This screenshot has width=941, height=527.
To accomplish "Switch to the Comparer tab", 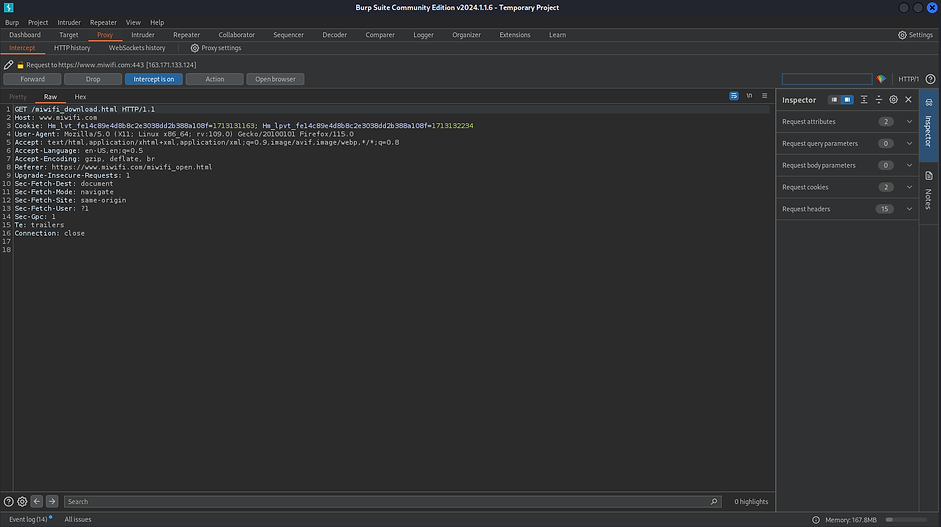I will tap(380, 35).
